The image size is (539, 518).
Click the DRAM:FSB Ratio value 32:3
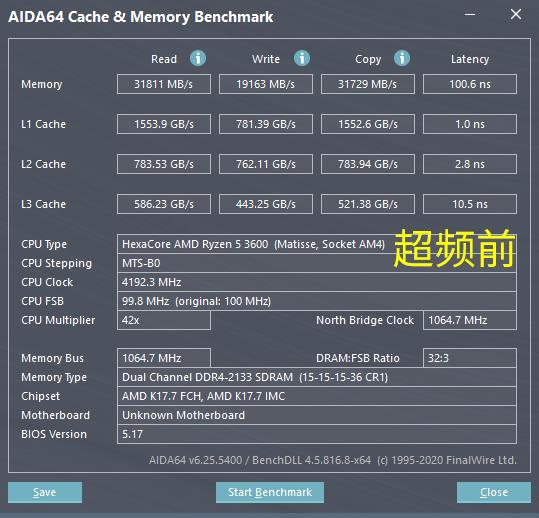(x=470, y=358)
